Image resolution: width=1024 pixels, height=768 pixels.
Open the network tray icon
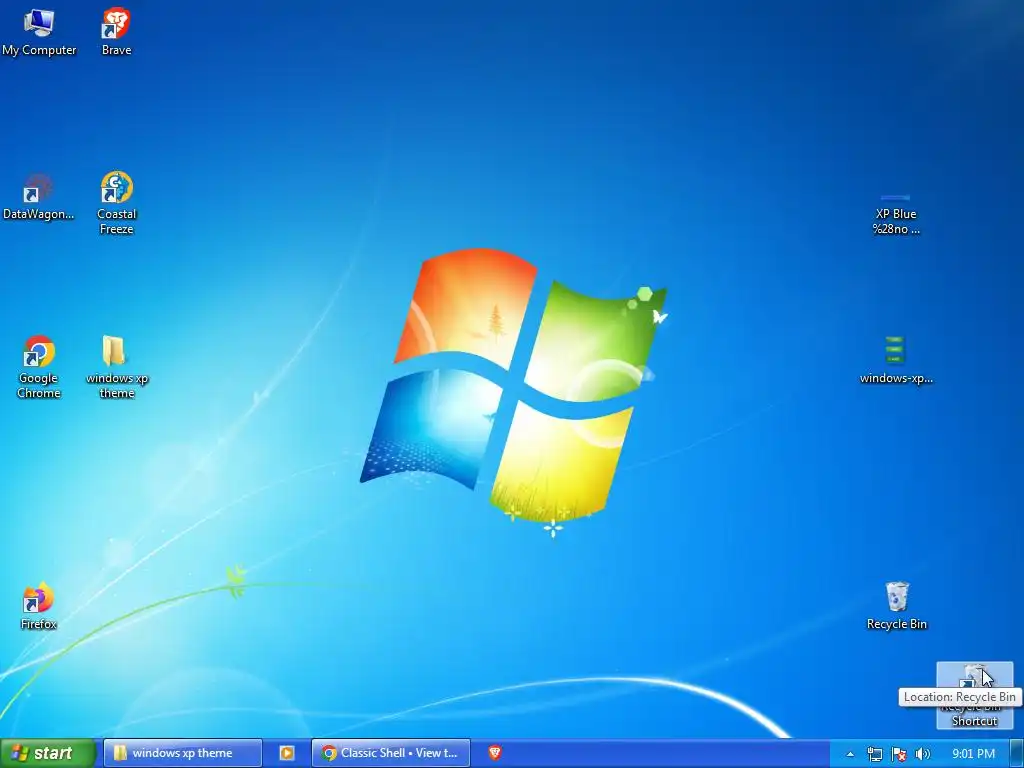pyautogui.click(x=874, y=754)
